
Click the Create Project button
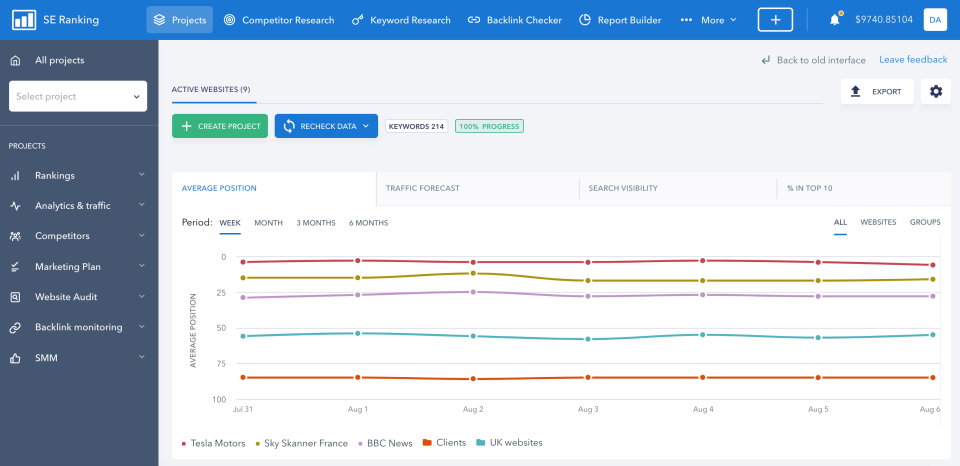(219, 126)
